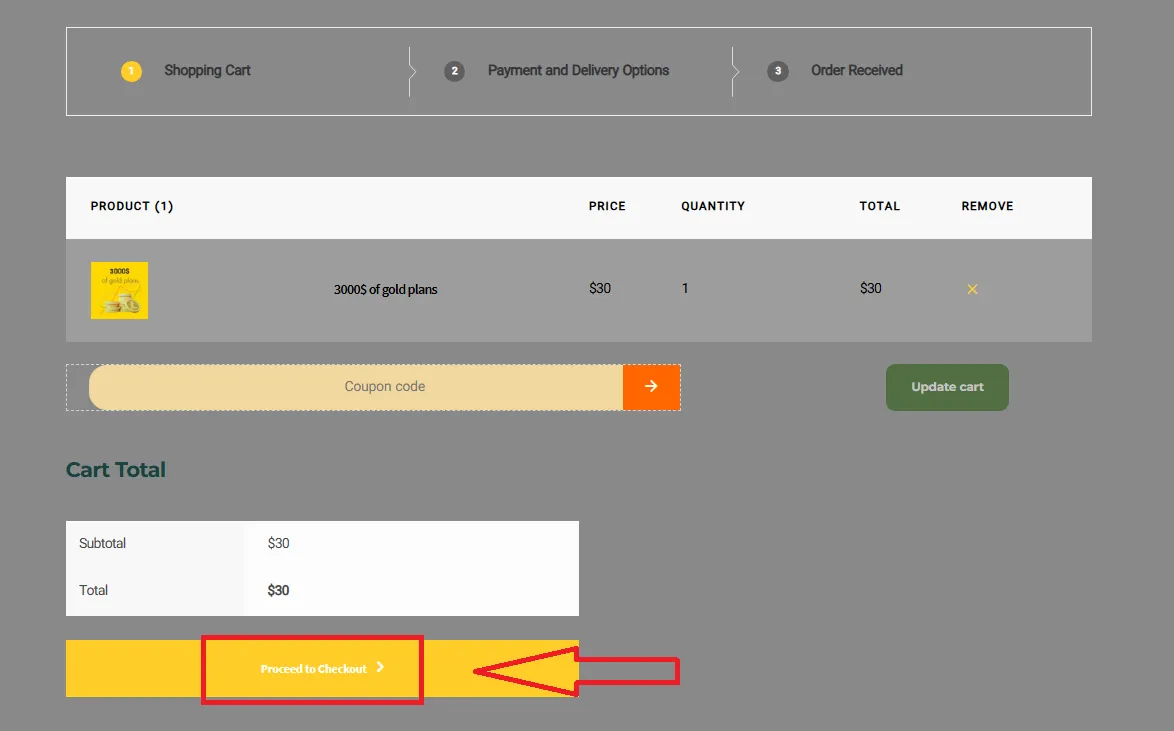This screenshot has width=1174, height=731.
Task: Click the Cart Total heading
Action: click(x=116, y=470)
